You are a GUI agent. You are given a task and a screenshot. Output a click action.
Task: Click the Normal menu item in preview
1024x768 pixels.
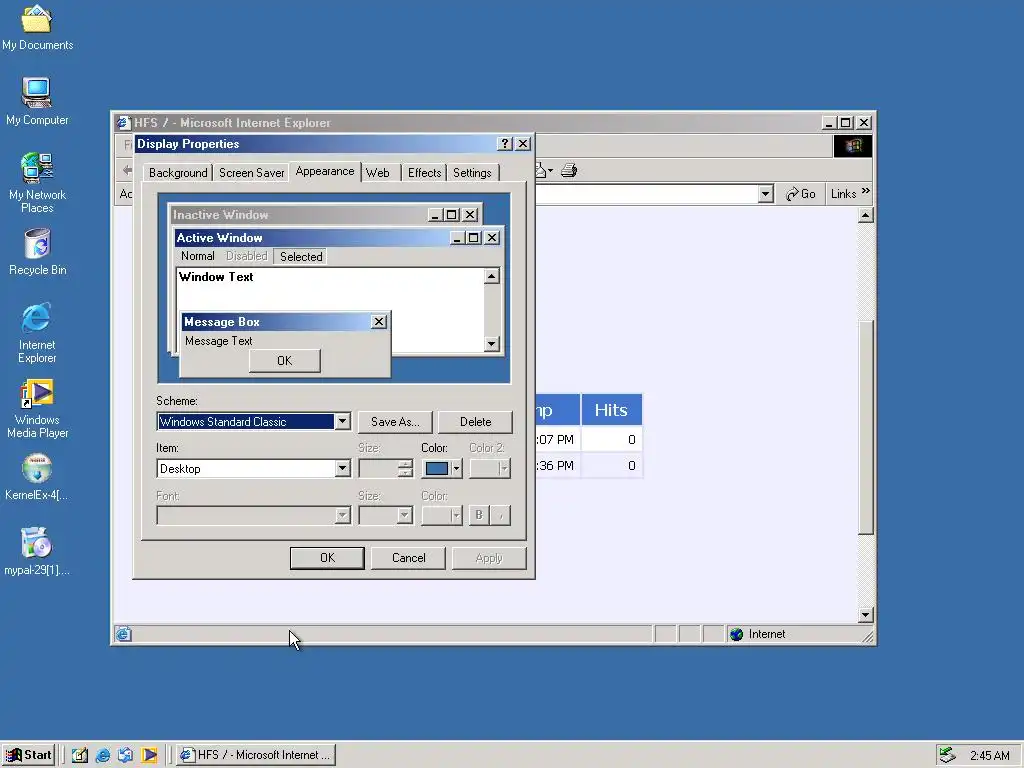[198, 256]
